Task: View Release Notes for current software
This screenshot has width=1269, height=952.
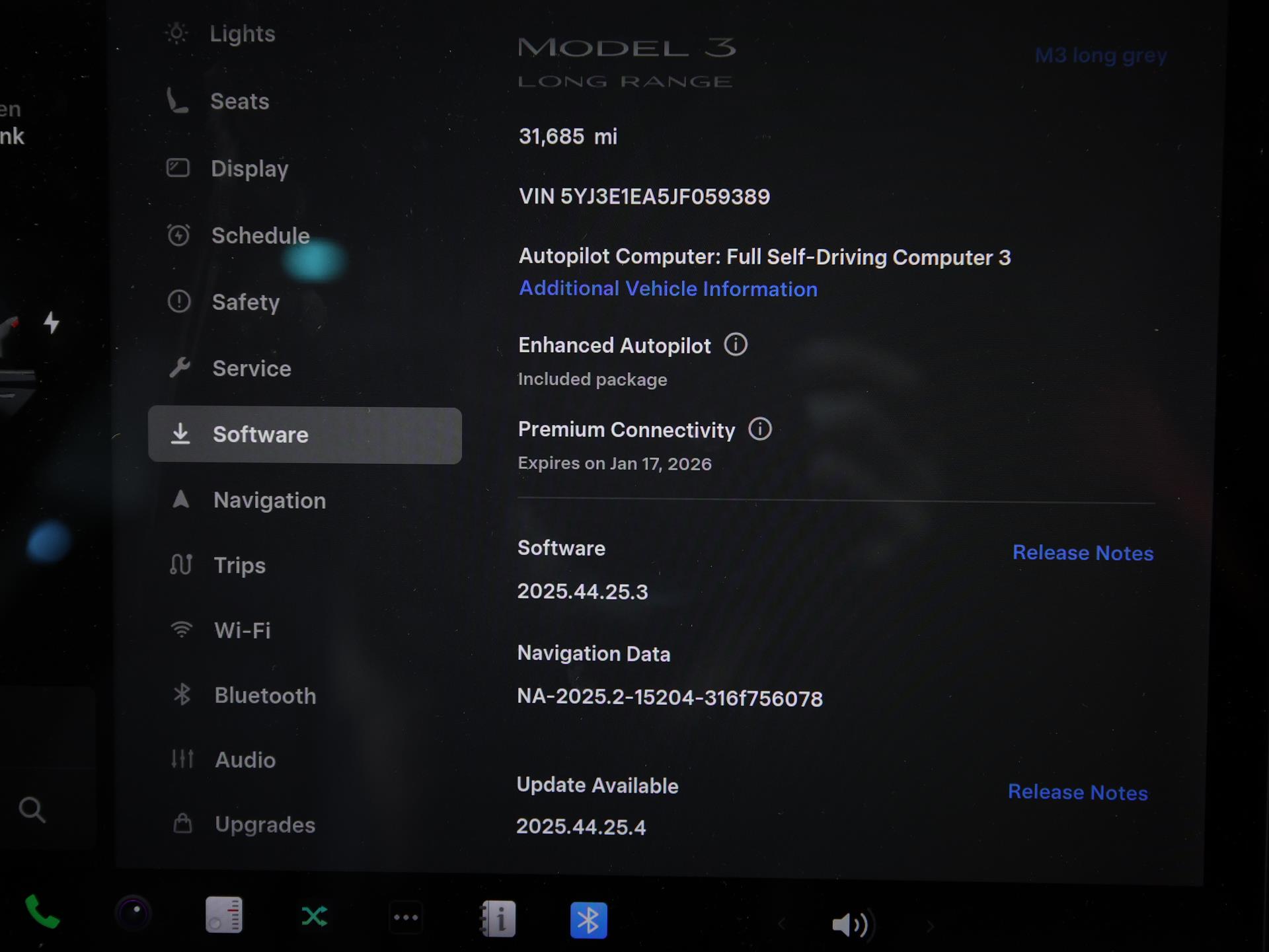Action: pos(1083,553)
